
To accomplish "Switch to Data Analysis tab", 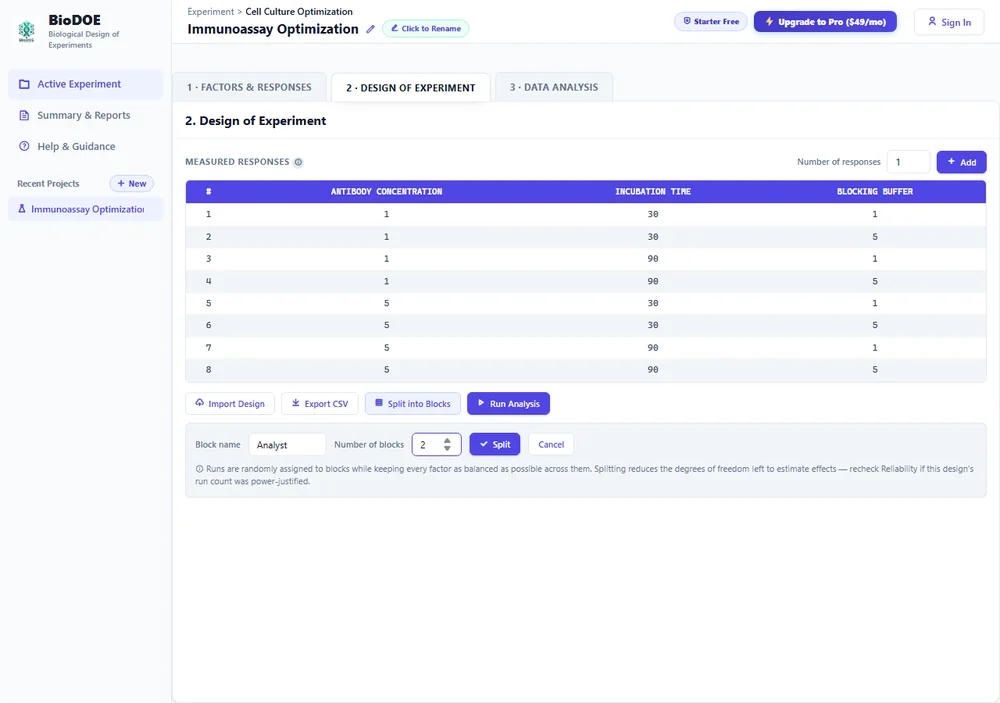I will pyautogui.click(x=554, y=87).
